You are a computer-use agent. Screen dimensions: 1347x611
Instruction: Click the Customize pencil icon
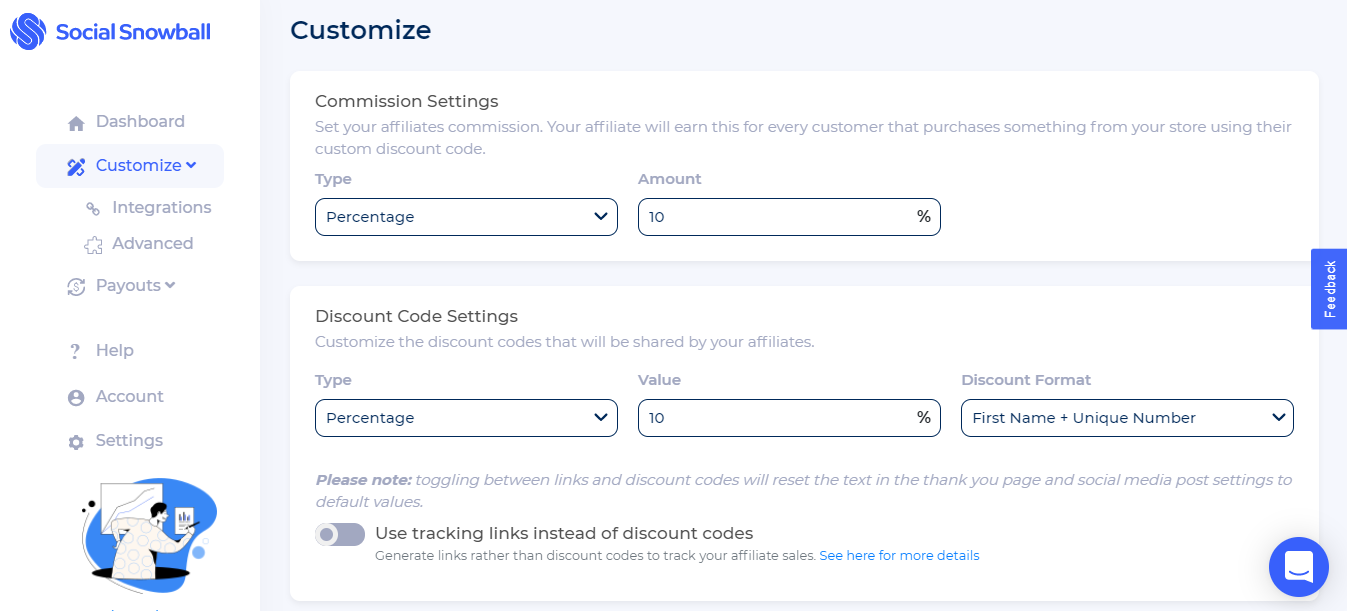pos(76,167)
